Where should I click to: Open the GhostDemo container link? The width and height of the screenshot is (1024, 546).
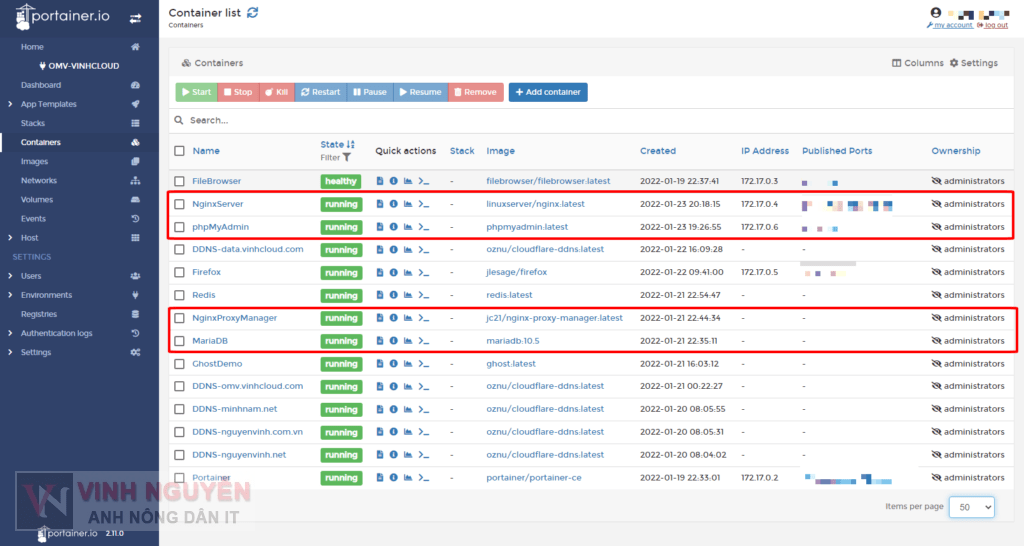click(x=217, y=364)
